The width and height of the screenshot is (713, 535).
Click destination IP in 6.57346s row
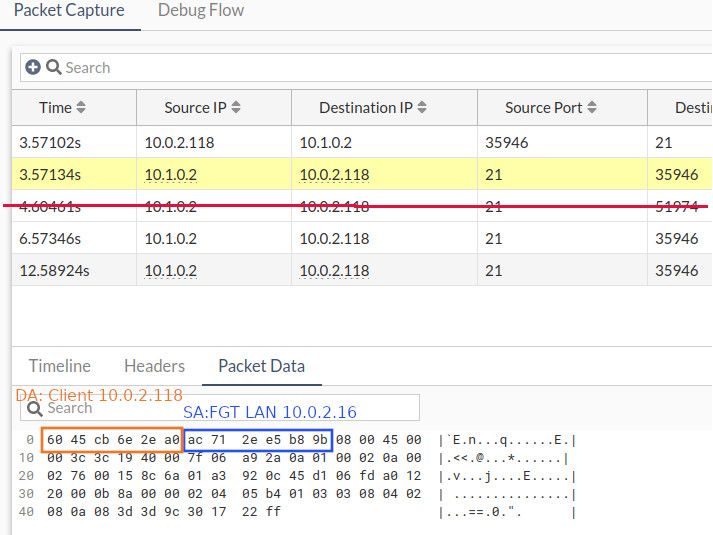click(334, 239)
